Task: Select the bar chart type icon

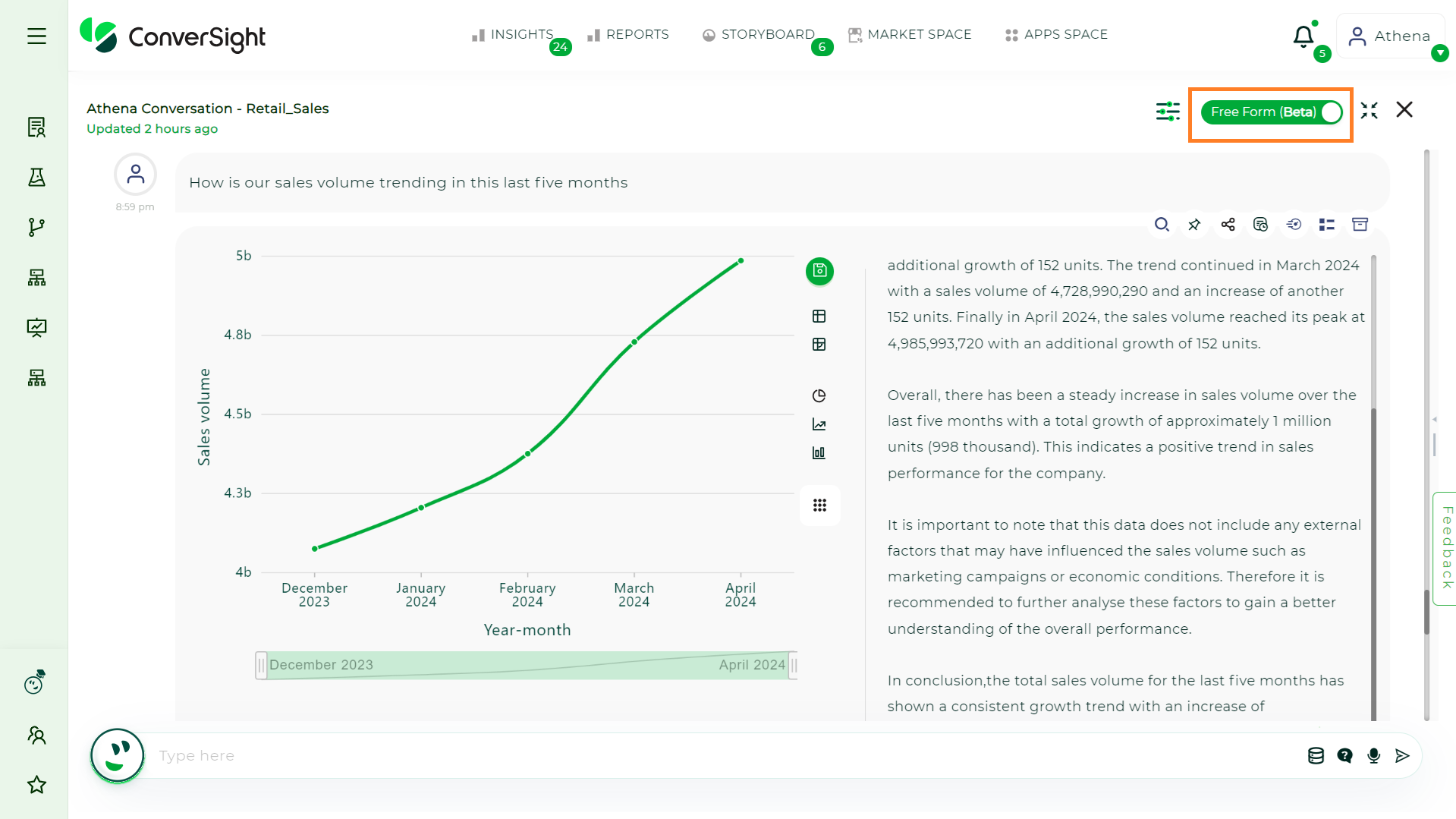Action: 819,453
